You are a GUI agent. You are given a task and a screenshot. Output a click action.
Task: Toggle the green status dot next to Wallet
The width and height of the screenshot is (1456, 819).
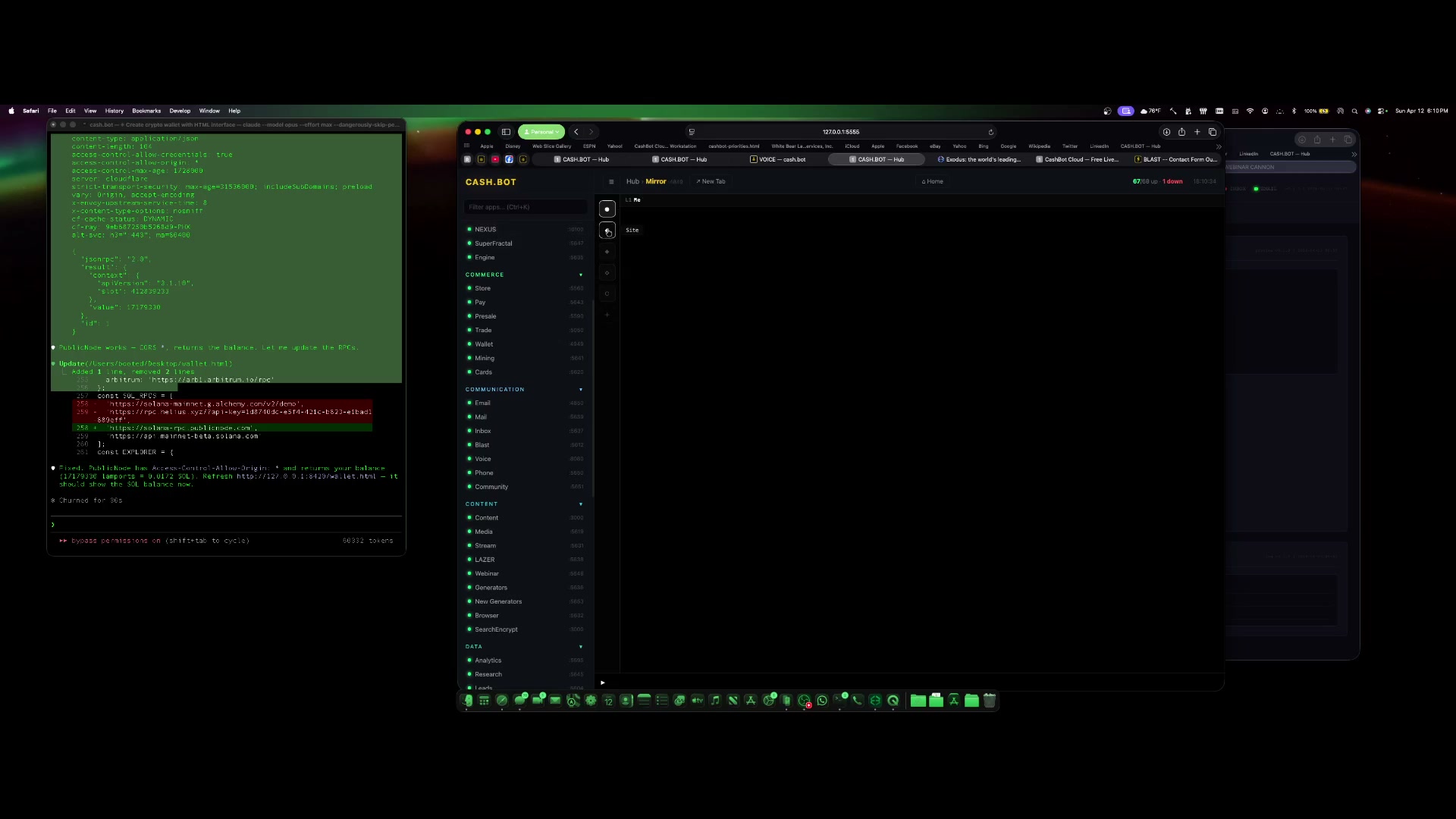(x=470, y=344)
